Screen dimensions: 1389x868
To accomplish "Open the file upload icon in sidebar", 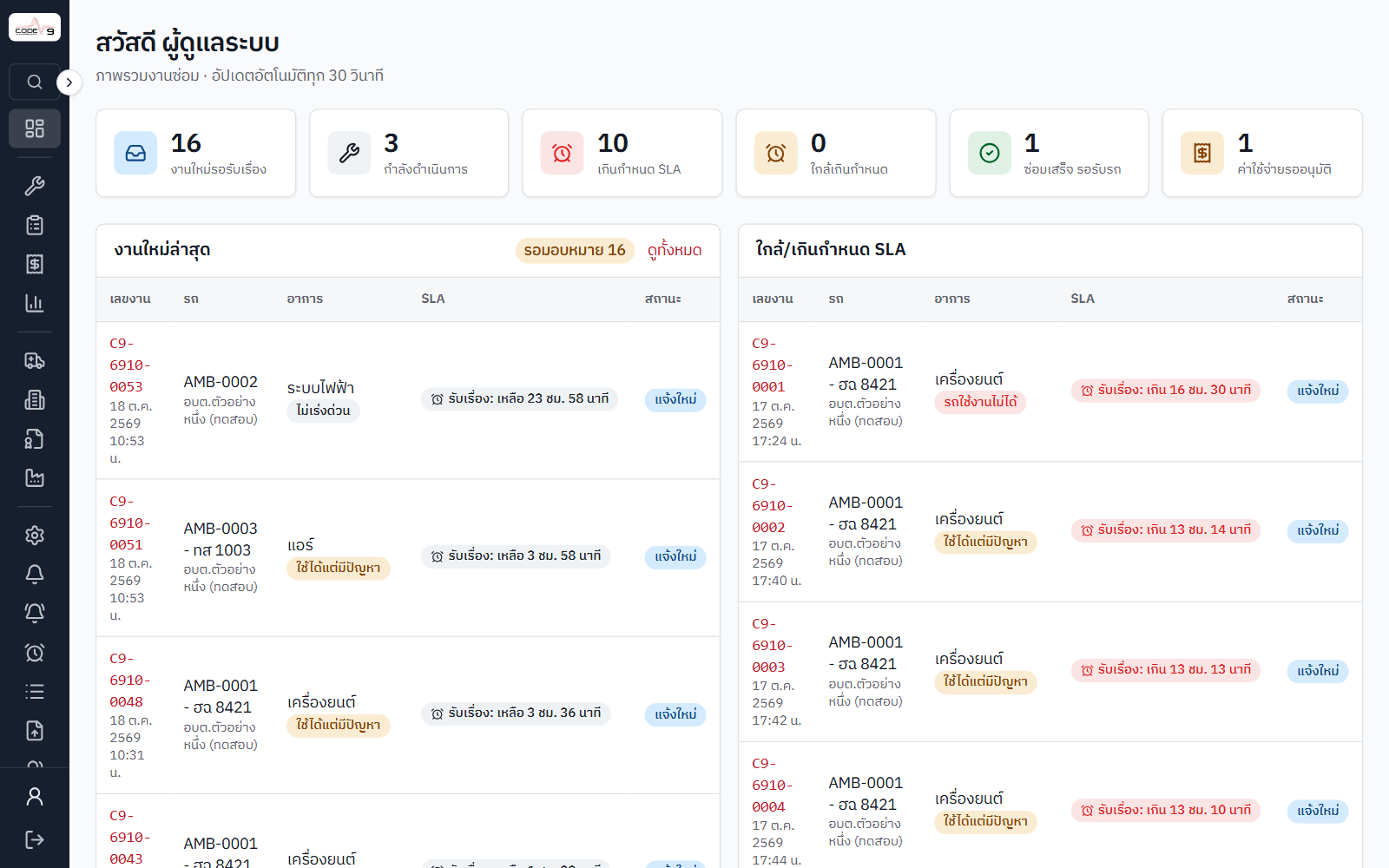I will coord(35,731).
